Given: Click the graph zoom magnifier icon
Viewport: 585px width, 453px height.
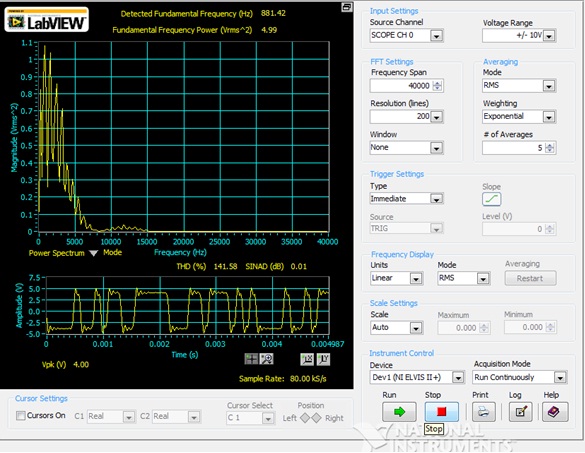Looking at the screenshot, I should (x=266, y=359).
